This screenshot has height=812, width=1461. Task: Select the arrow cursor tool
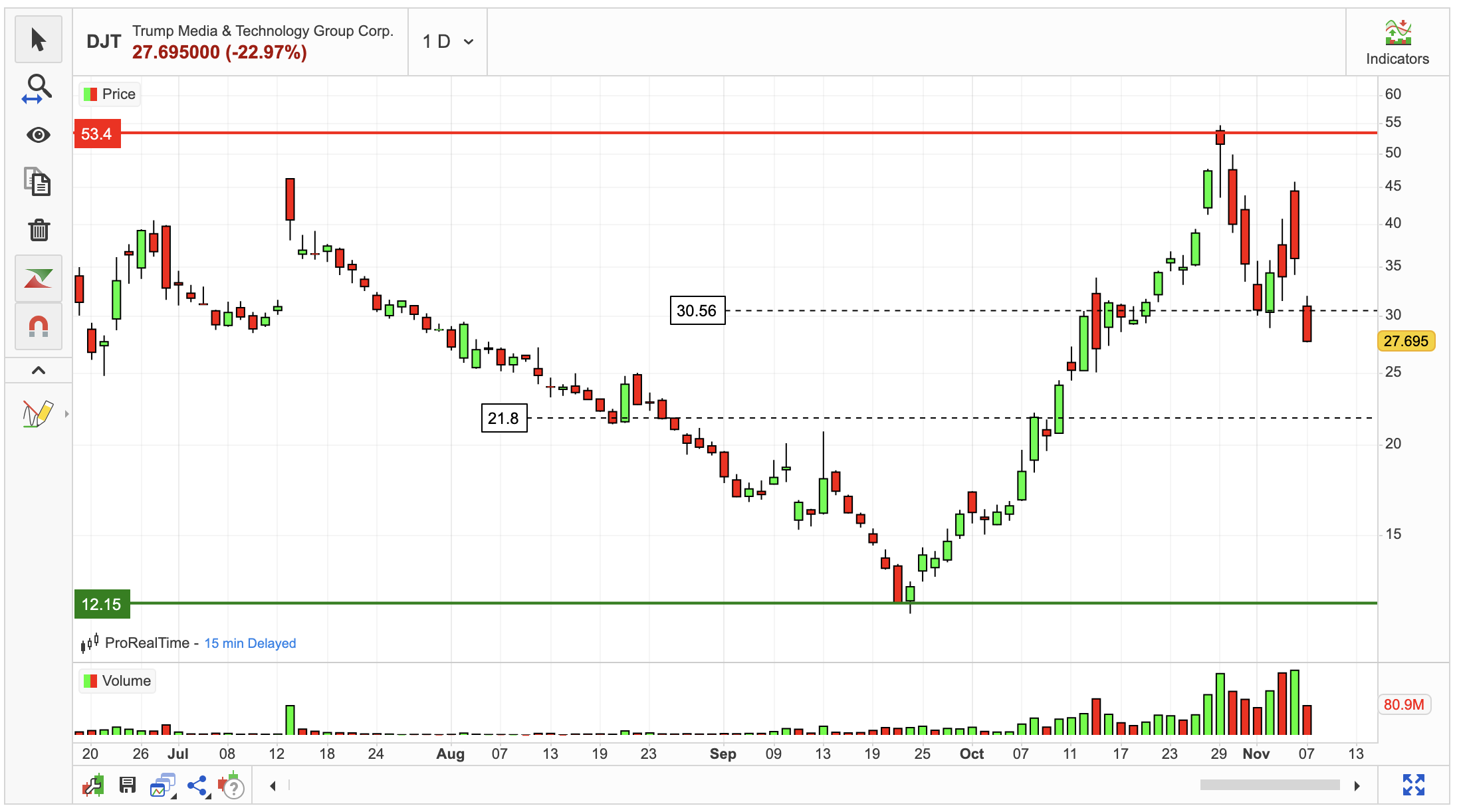click(39, 40)
